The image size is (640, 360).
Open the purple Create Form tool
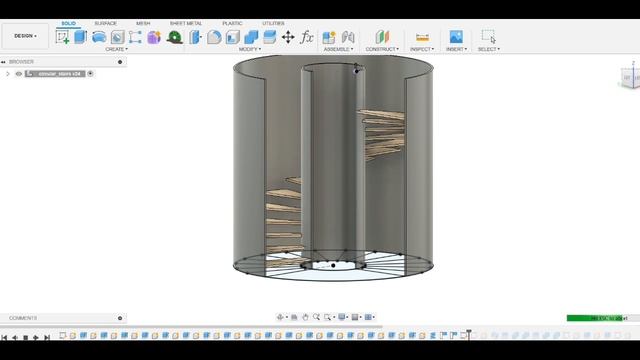pyautogui.click(x=154, y=37)
